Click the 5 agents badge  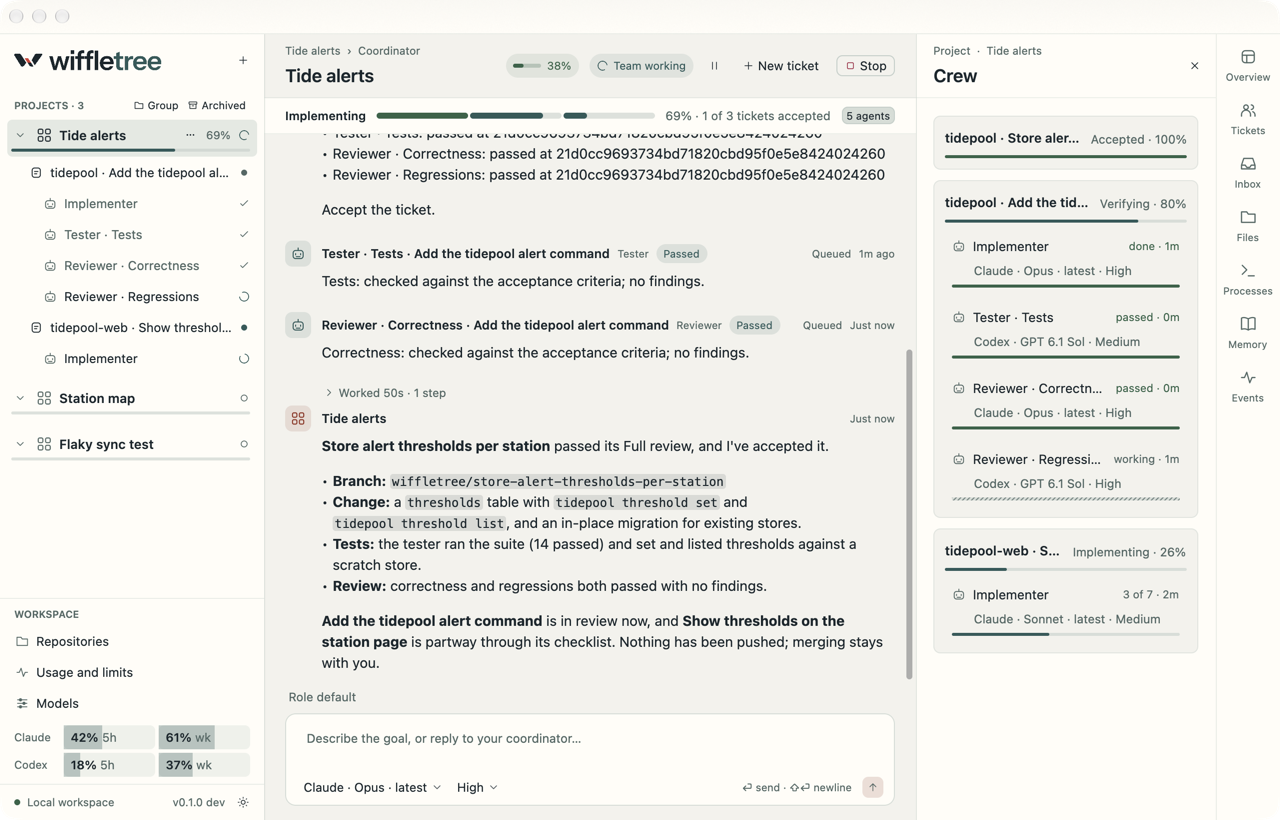pyautogui.click(x=868, y=116)
